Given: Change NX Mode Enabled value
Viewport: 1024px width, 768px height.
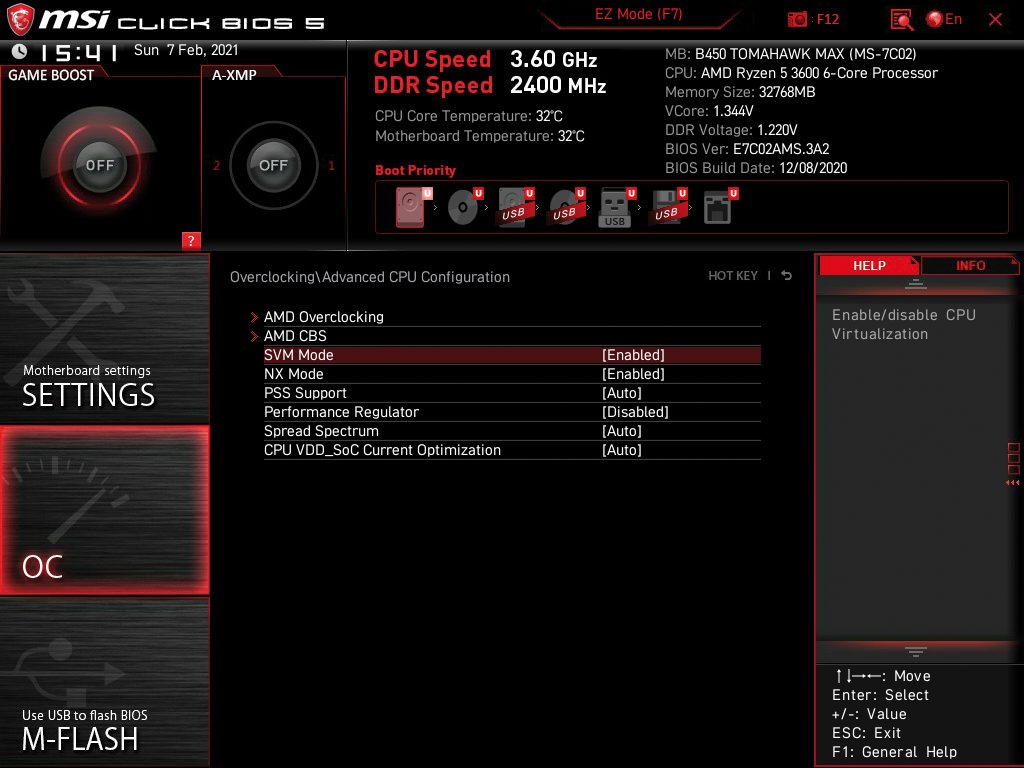Looking at the screenshot, I should click(x=633, y=374).
